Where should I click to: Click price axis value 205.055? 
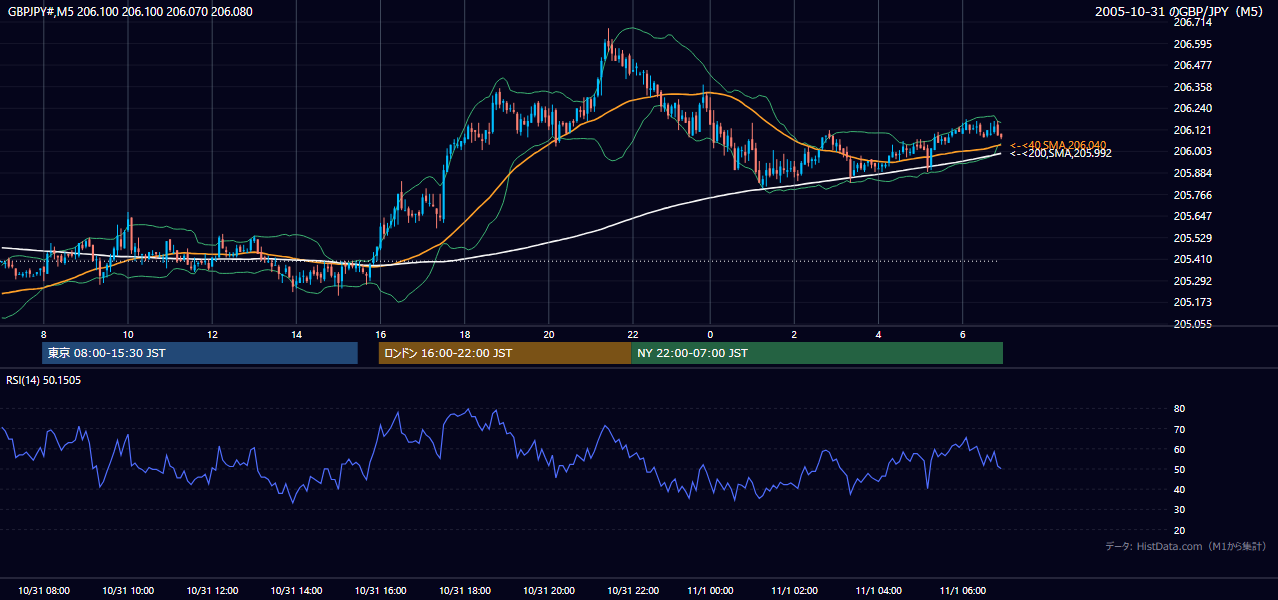point(1193,324)
